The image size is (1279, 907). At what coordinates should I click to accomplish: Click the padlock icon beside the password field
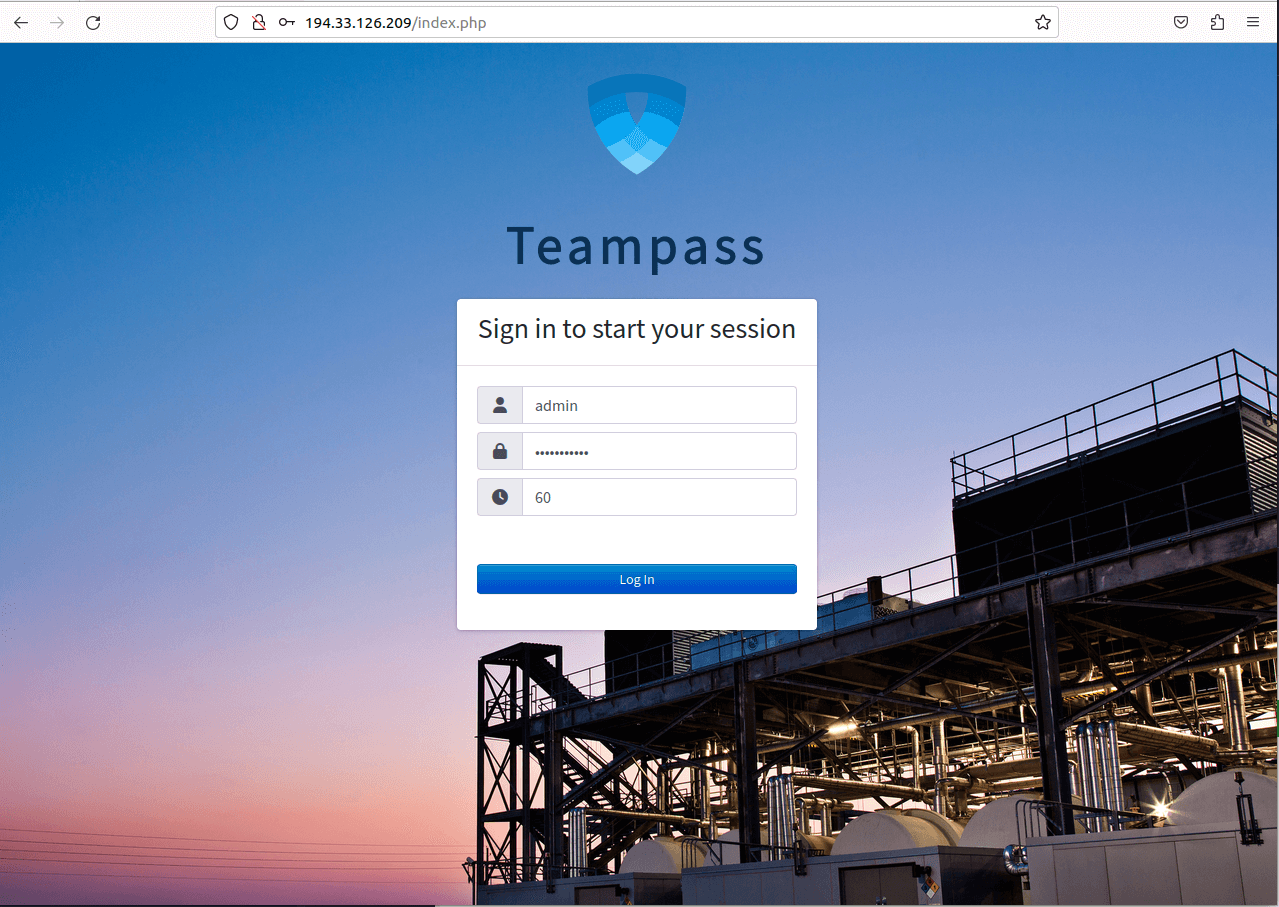click(500, 451)
